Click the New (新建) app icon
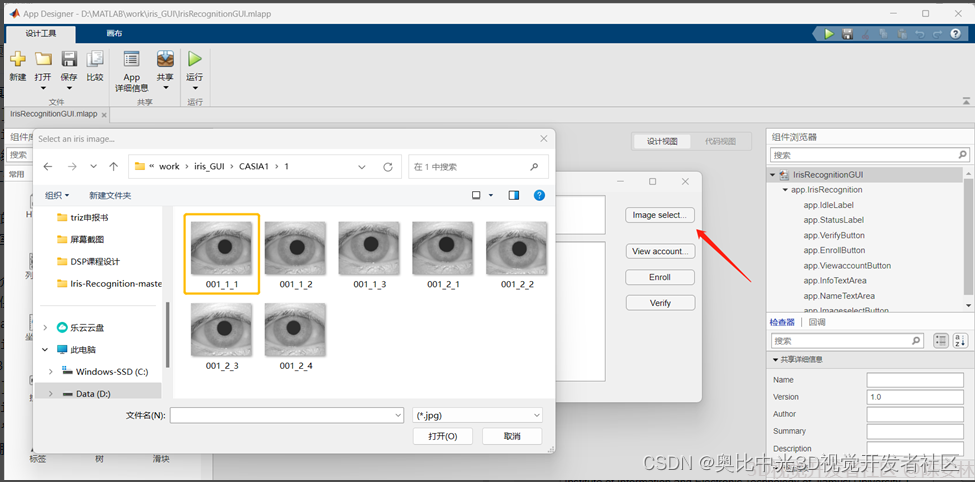 (18, 59)
